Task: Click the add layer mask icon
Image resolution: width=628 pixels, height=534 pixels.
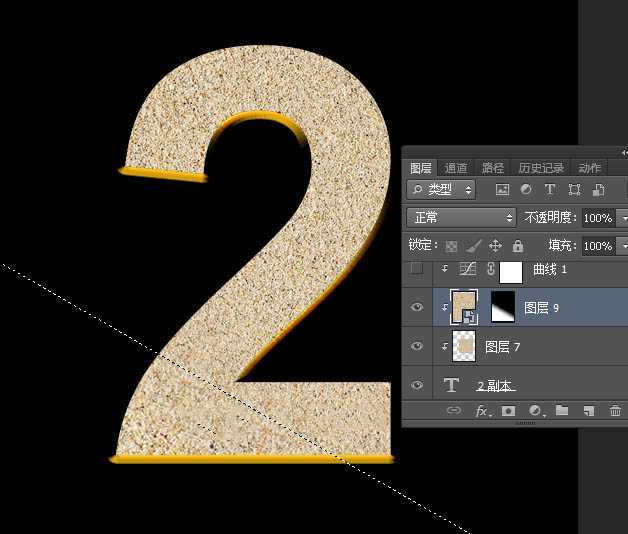Action: coord(509,411)
